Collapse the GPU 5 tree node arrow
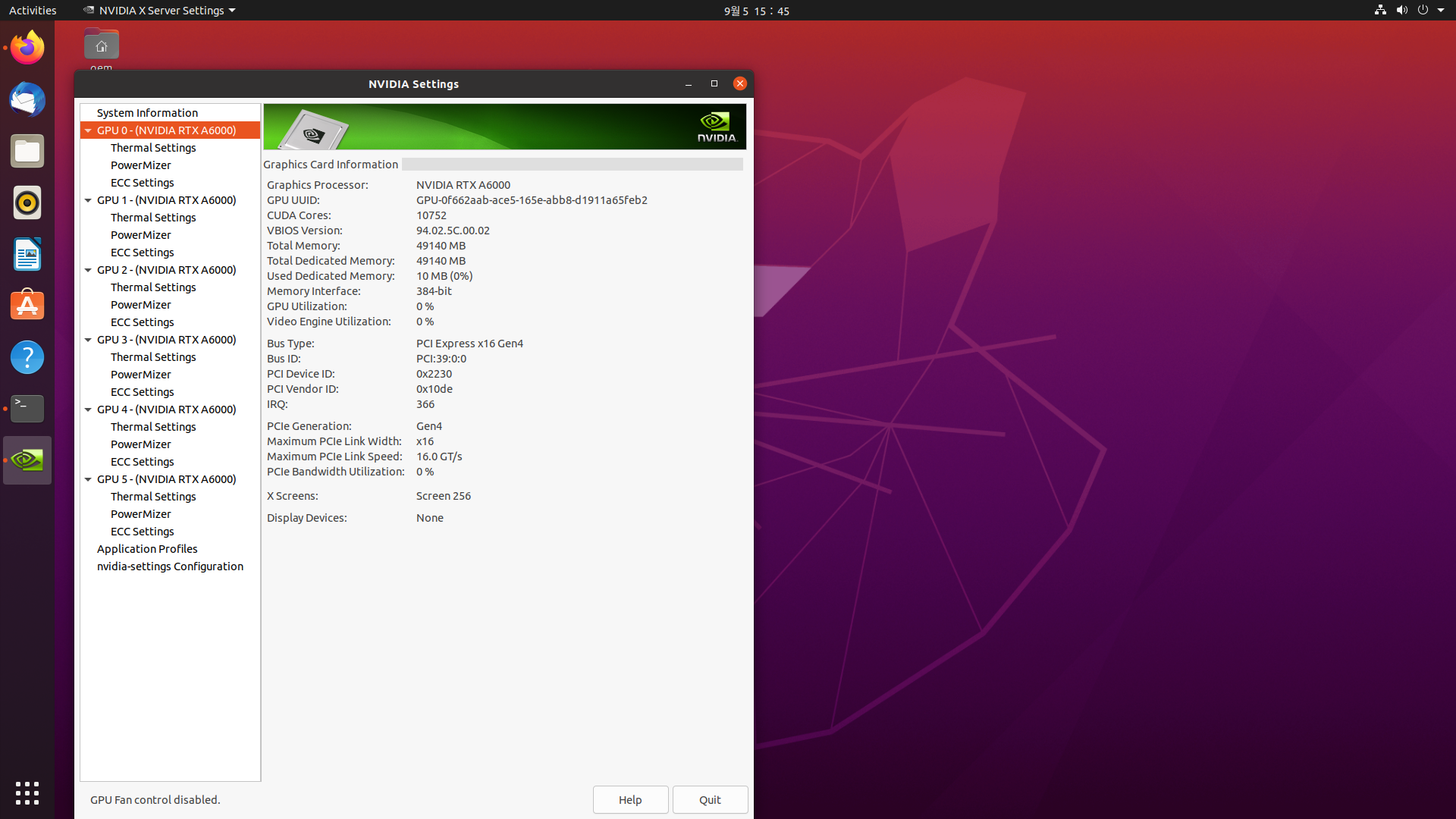This screenshot has width=1456, height=819. click(88, 479)
